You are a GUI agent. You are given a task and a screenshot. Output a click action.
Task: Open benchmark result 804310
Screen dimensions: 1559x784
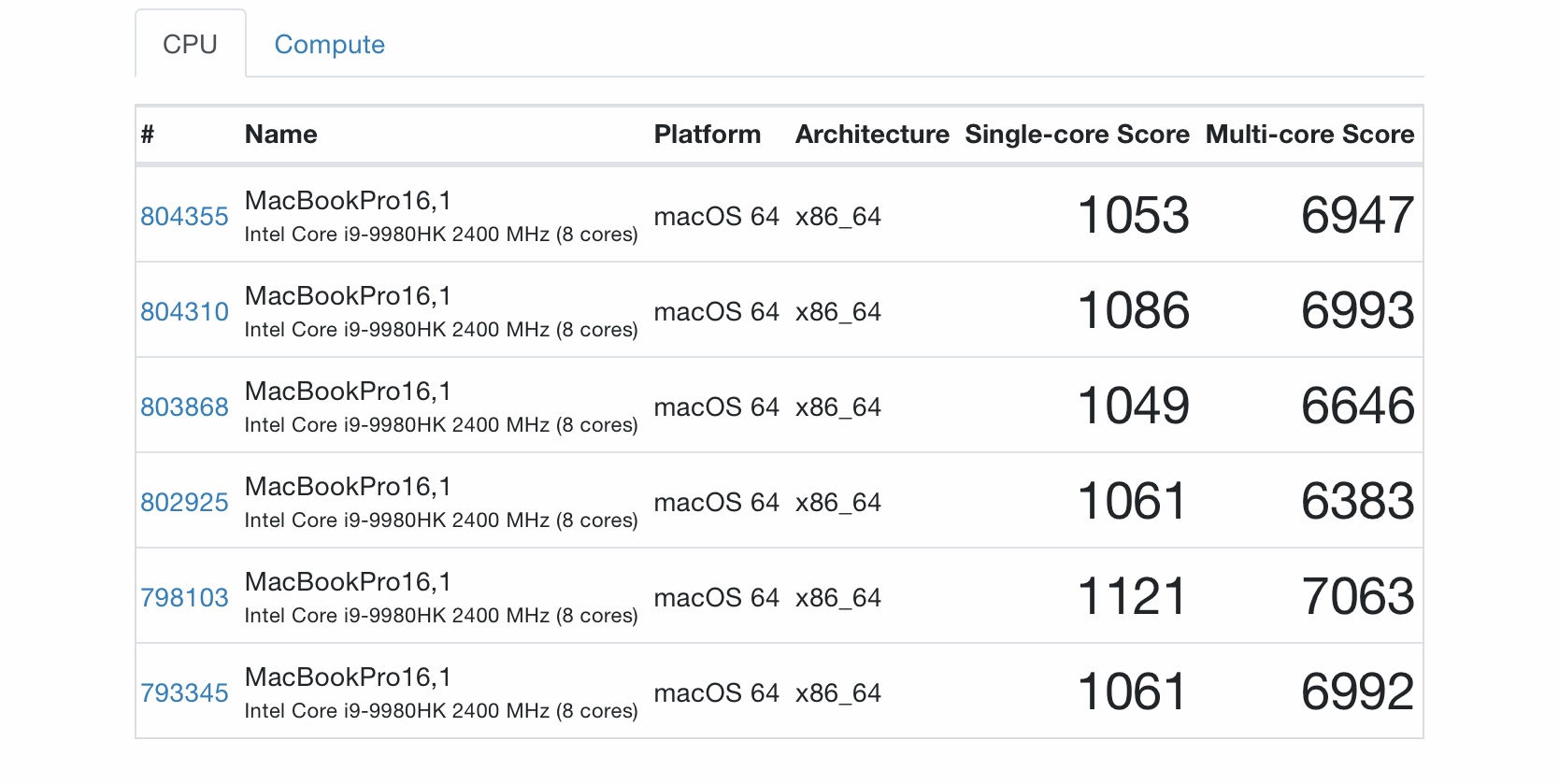[184, 312]
